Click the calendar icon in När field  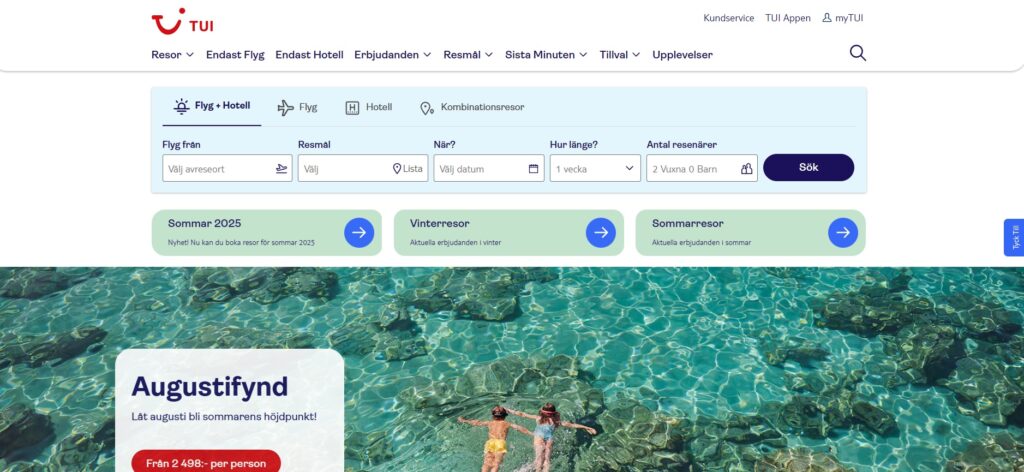click(x=533, y=169)
